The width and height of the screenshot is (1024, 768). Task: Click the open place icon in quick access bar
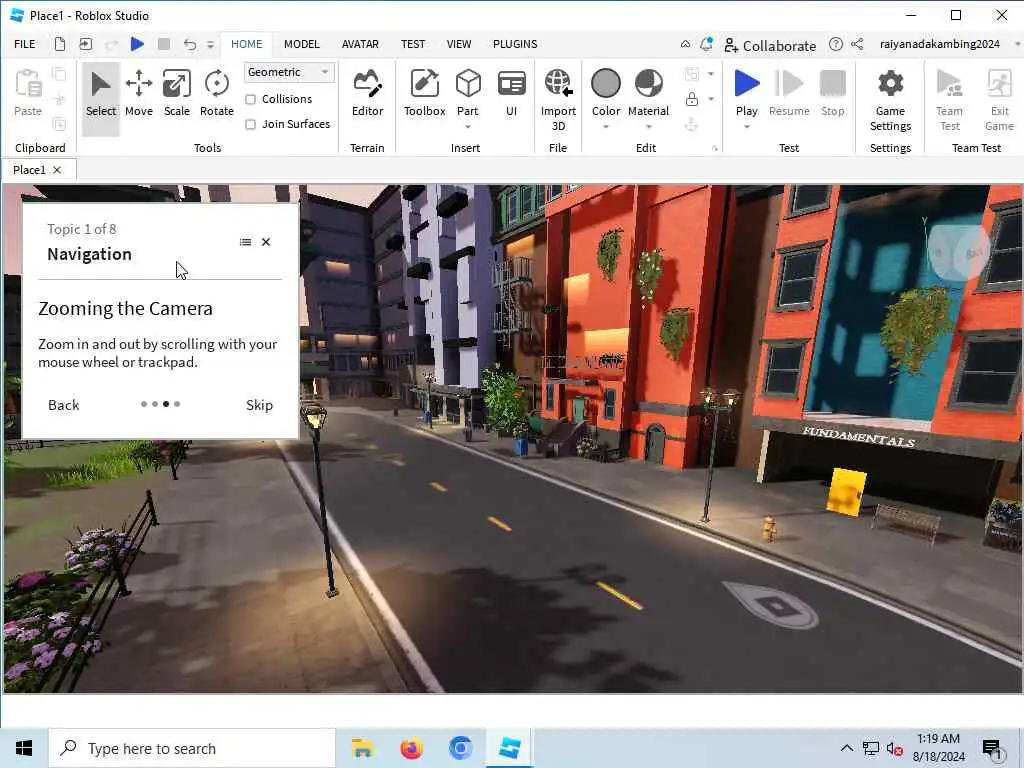click(86, 44)
